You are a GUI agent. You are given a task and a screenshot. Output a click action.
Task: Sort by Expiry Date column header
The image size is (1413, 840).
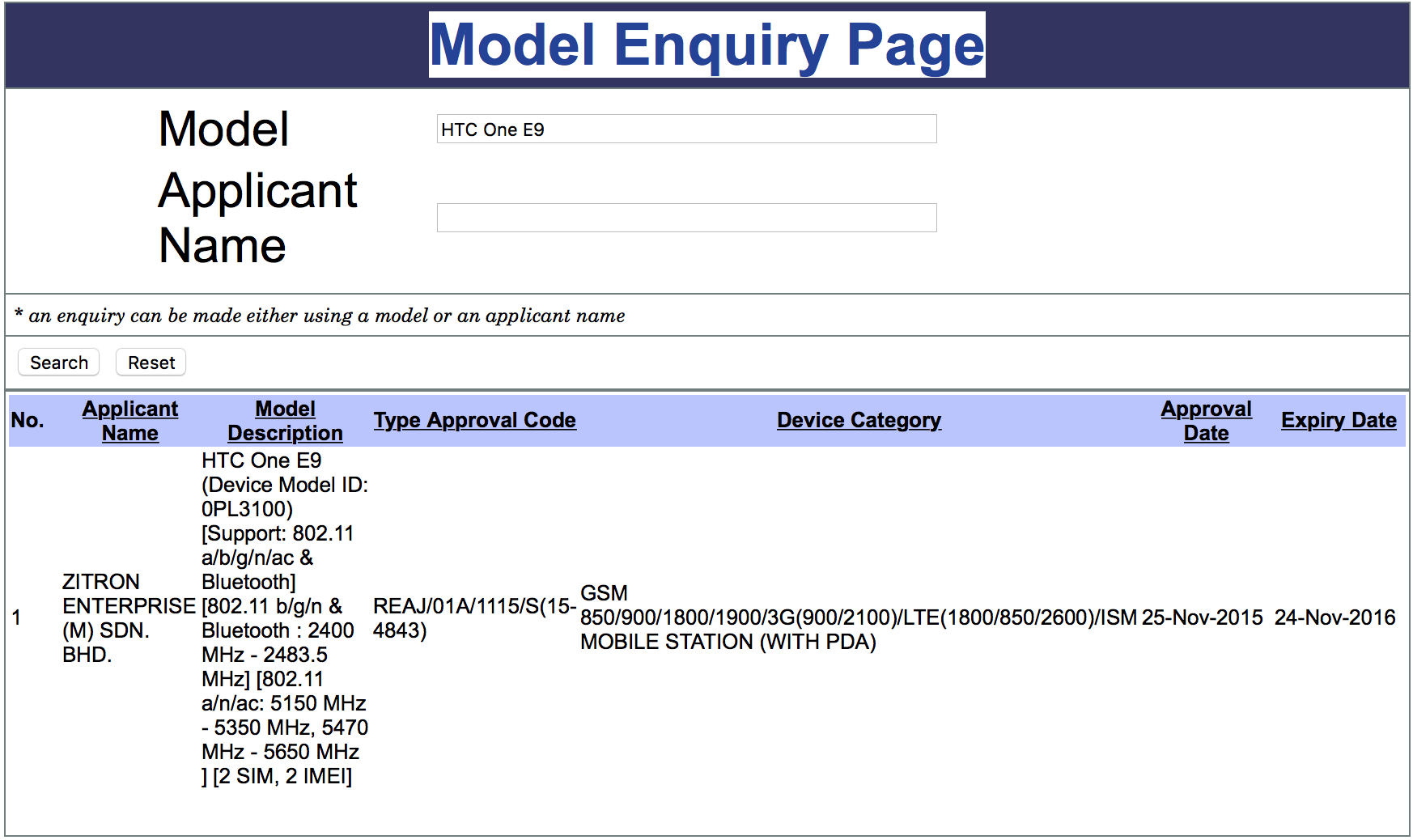coord(1339,420)
